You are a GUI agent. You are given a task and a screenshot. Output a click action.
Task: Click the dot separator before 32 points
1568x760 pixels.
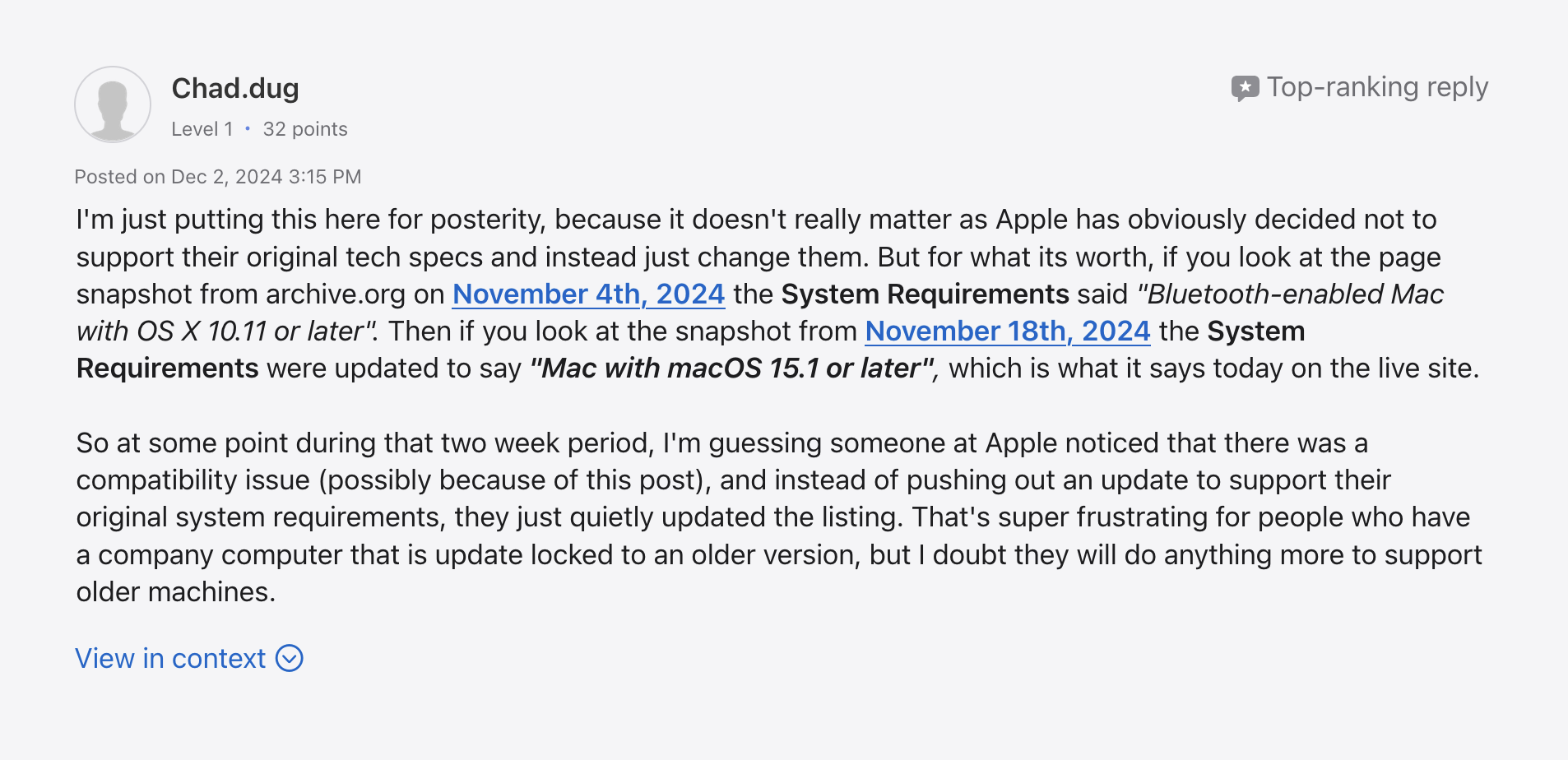(248, 129)
